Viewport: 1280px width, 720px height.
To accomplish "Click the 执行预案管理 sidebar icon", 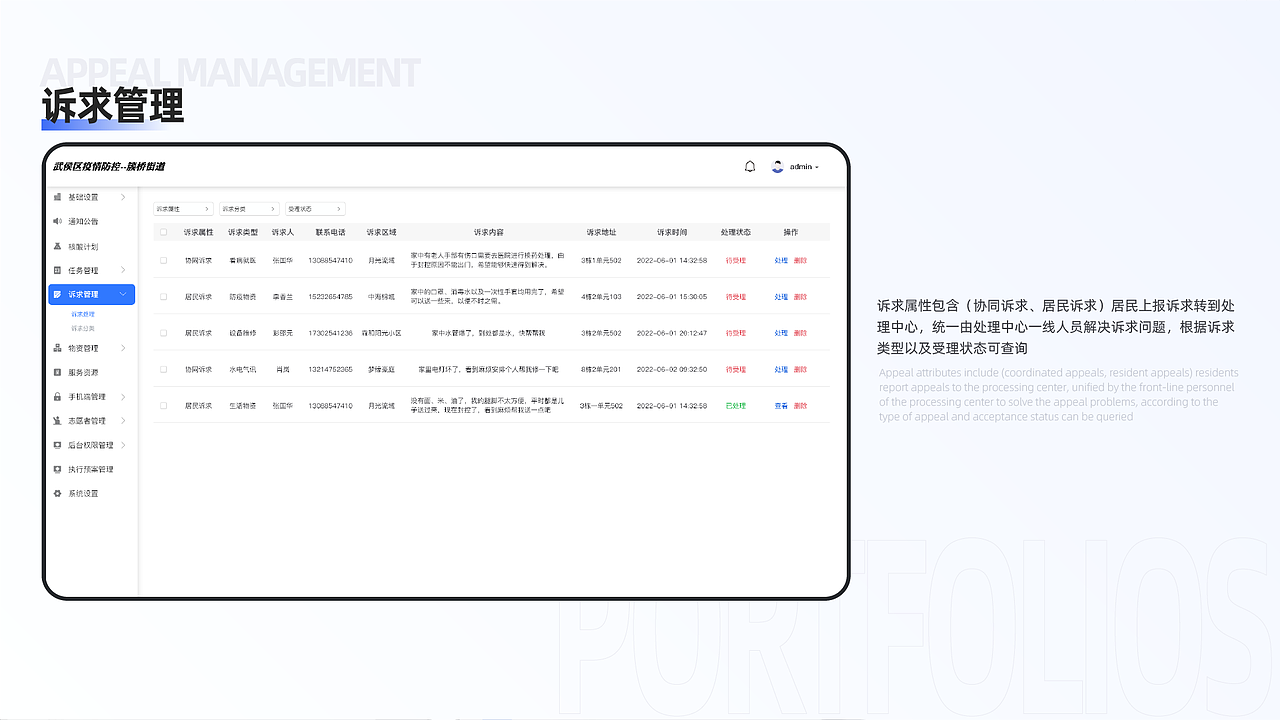I will [x=58, y=469].
